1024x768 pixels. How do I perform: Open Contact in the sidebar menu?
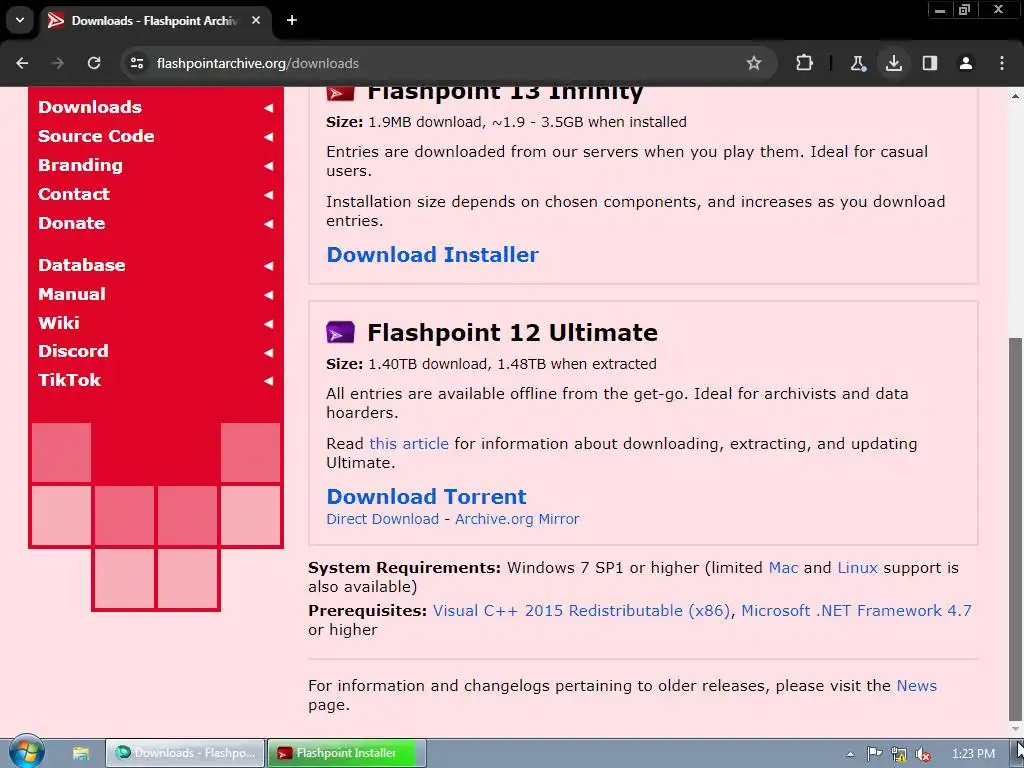pyautogui.click(x=74, y=194)
